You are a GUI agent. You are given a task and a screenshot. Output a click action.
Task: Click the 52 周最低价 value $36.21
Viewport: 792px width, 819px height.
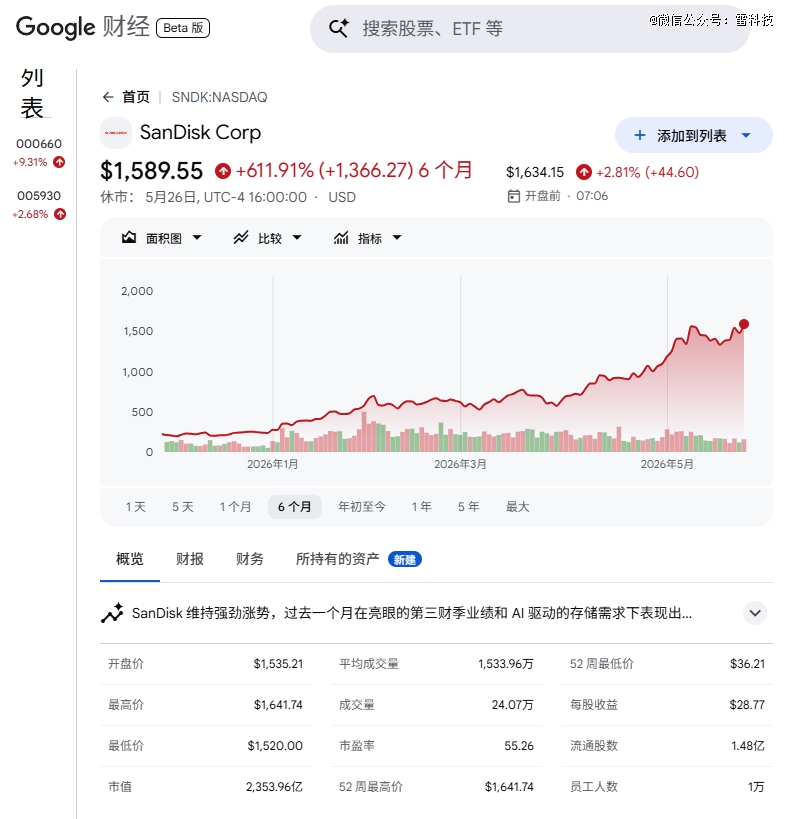[747, 664]
